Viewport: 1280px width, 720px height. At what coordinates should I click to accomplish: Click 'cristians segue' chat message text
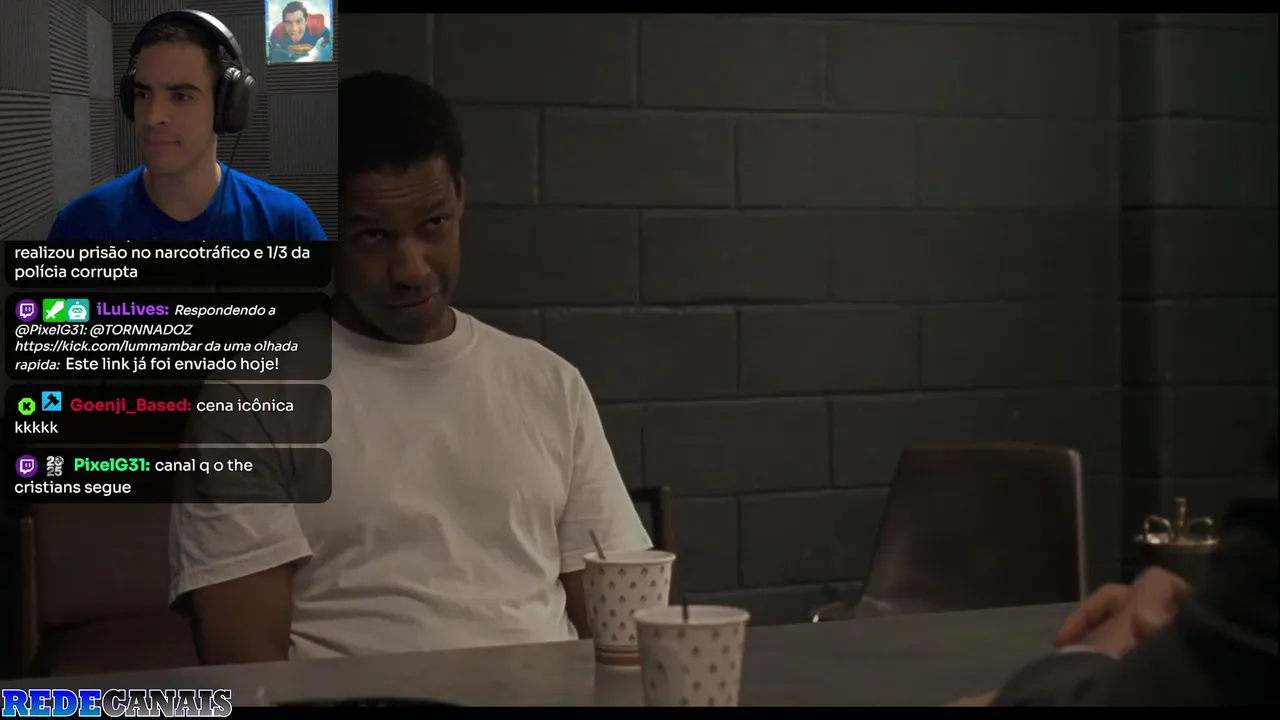pyautogui.click(x=72, y=487)
